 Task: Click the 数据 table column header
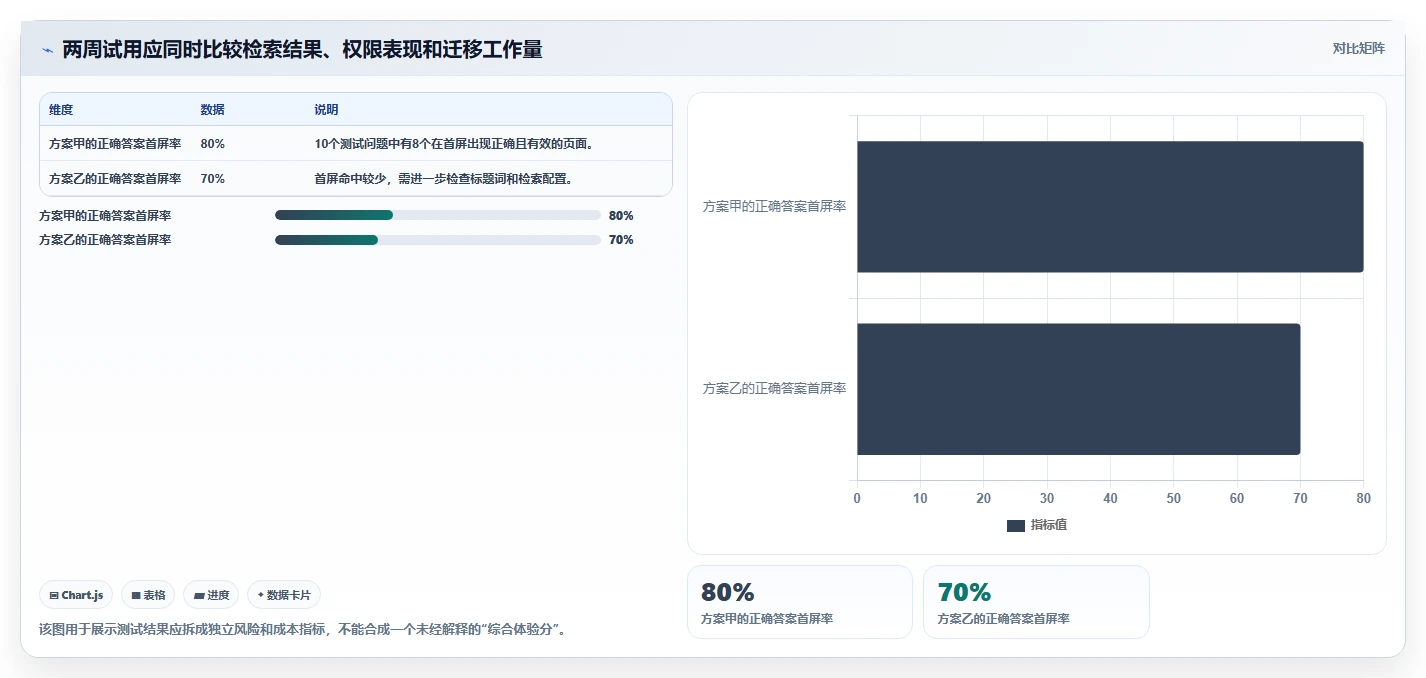[x=213, y=110]
